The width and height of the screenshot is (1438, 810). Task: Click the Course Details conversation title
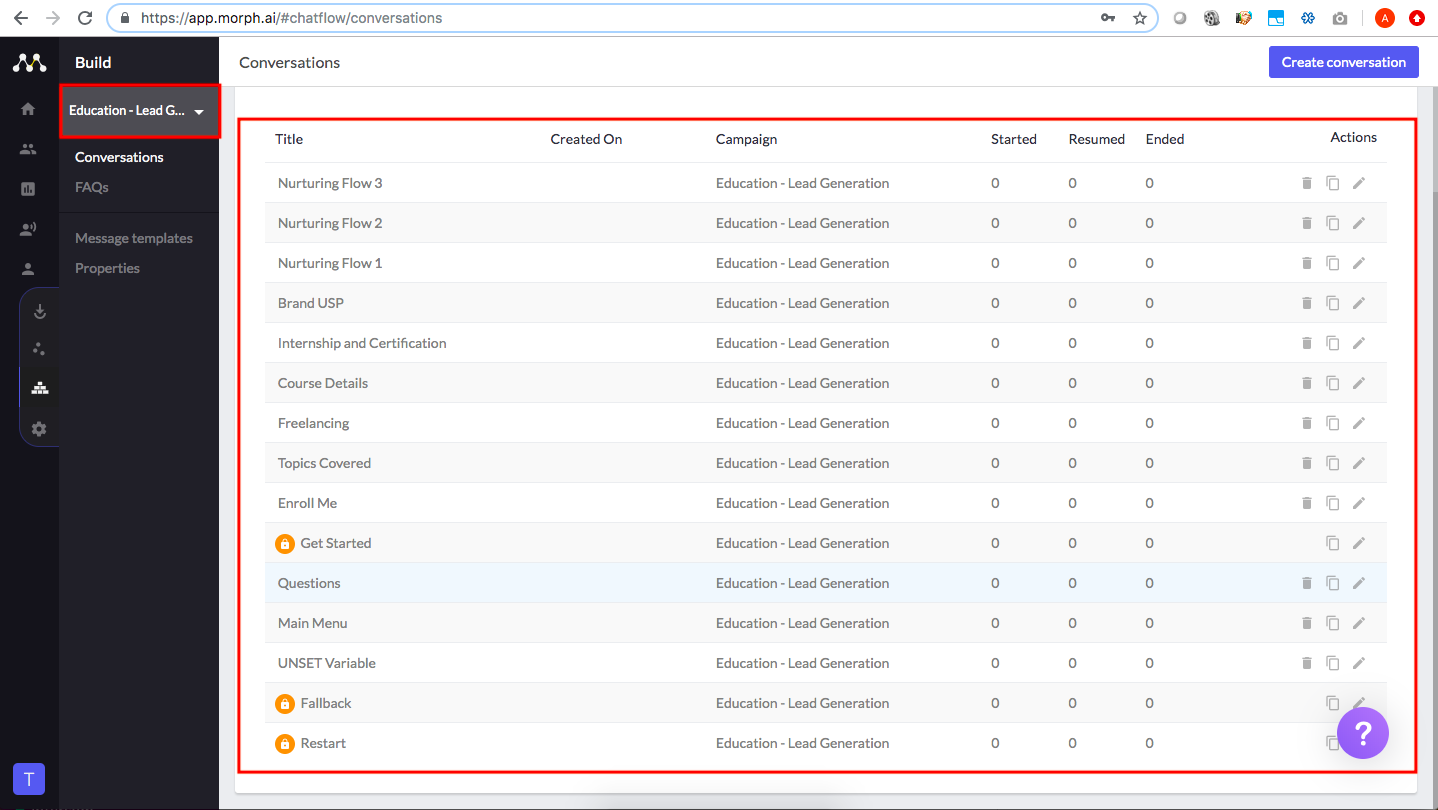323,383
